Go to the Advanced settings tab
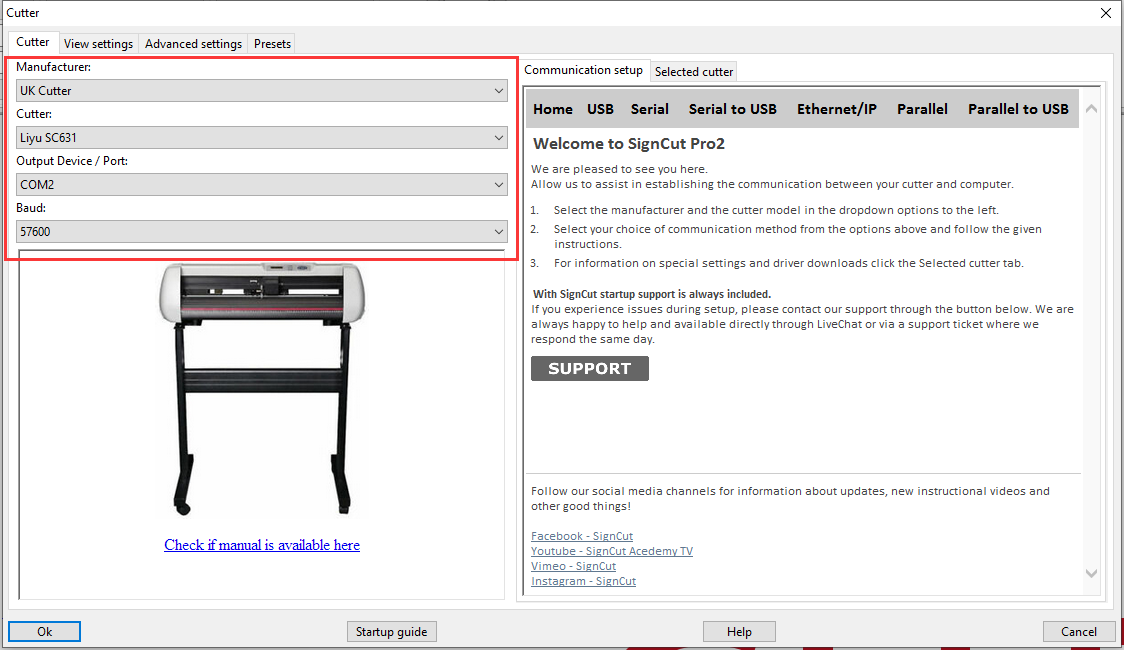The width and height of the screenshot is (1124, 650). (194, 44)
